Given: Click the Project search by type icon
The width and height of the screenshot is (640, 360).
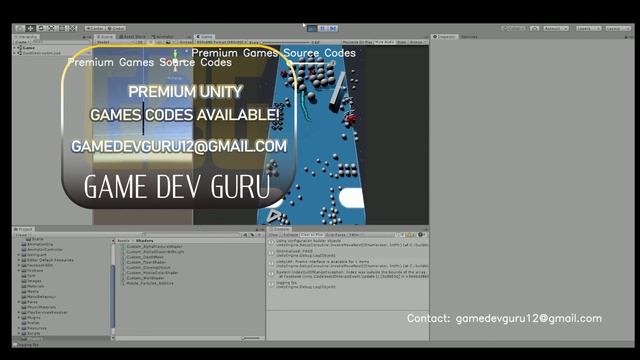Looking at the screenshot, I should pyautogui.click(x=246, y=235).
